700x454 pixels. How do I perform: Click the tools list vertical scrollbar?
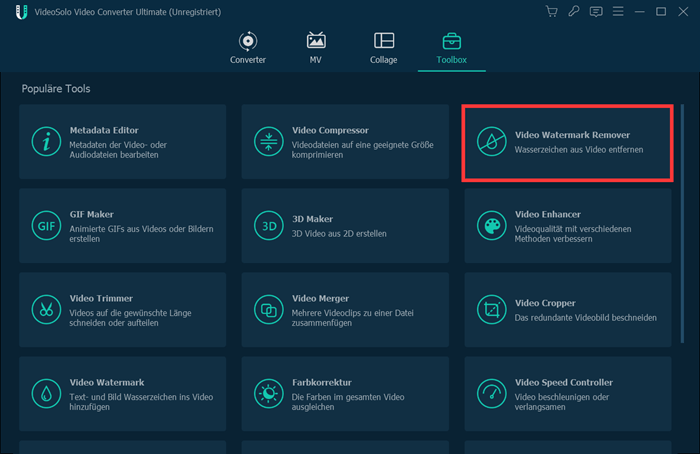pos(682,223)
